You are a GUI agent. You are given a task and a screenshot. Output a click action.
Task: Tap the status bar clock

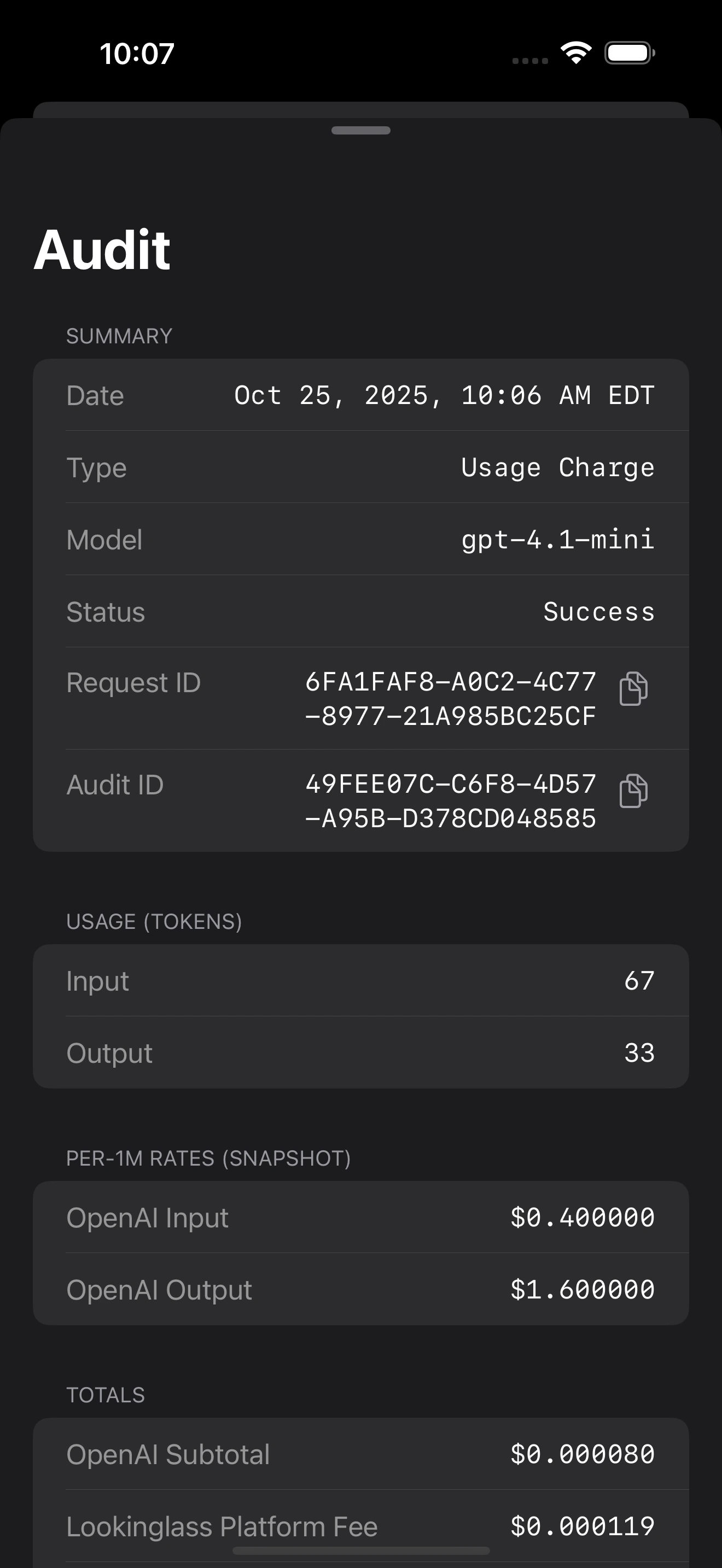pyautogui.click(x=137, y=54)
